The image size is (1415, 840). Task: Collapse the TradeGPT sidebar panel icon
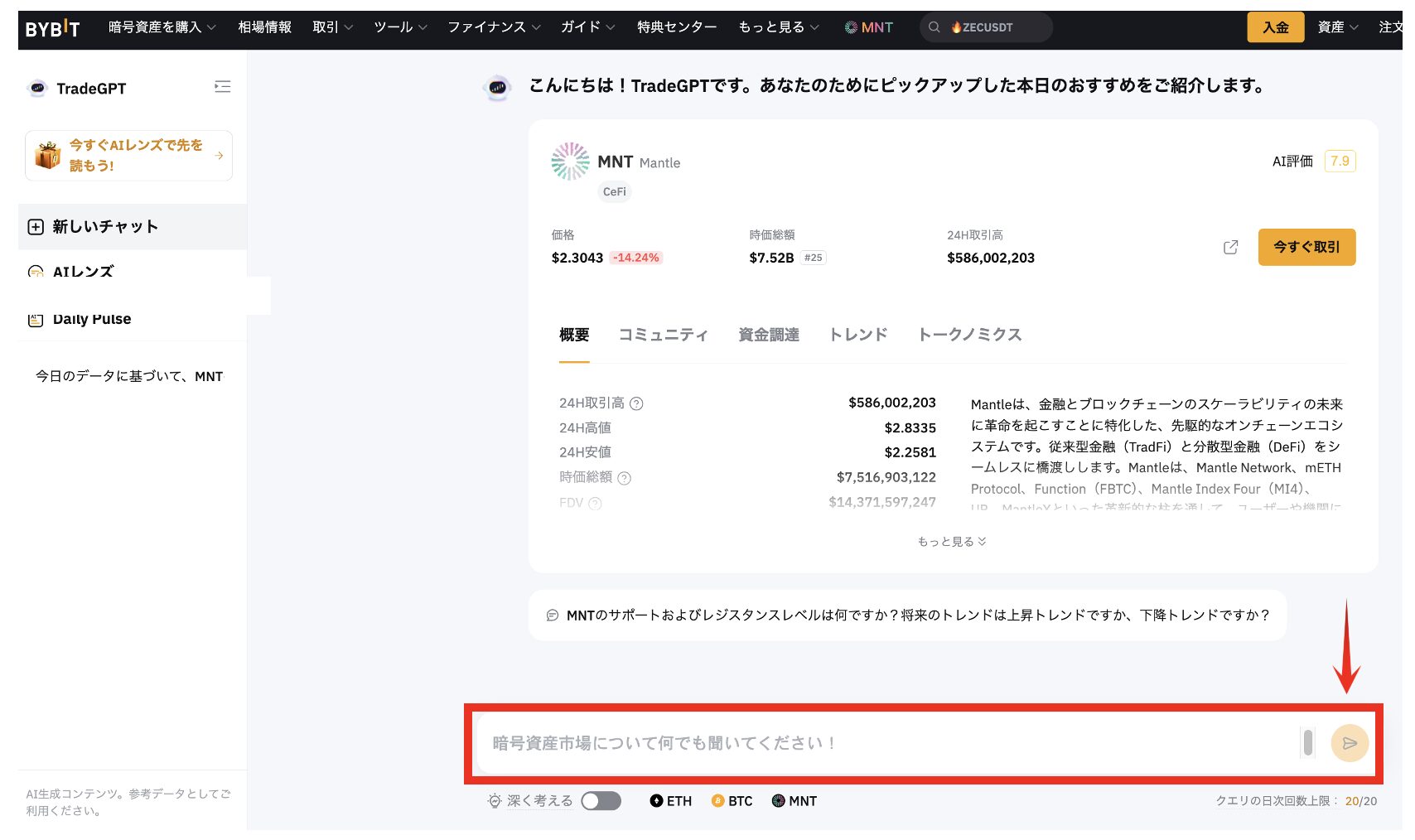[x=222, y=87]
